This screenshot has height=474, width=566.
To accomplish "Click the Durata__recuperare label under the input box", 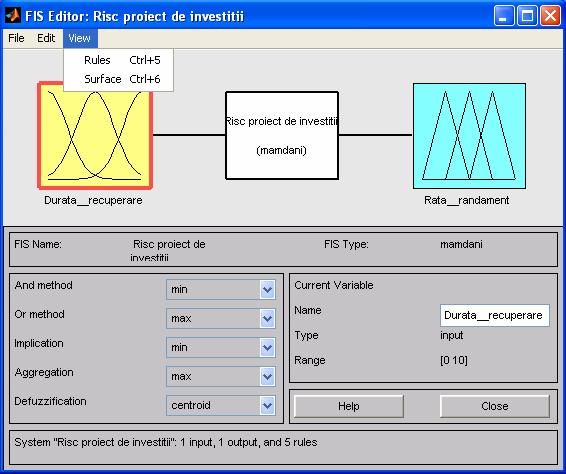I will (x=93, y=200).
